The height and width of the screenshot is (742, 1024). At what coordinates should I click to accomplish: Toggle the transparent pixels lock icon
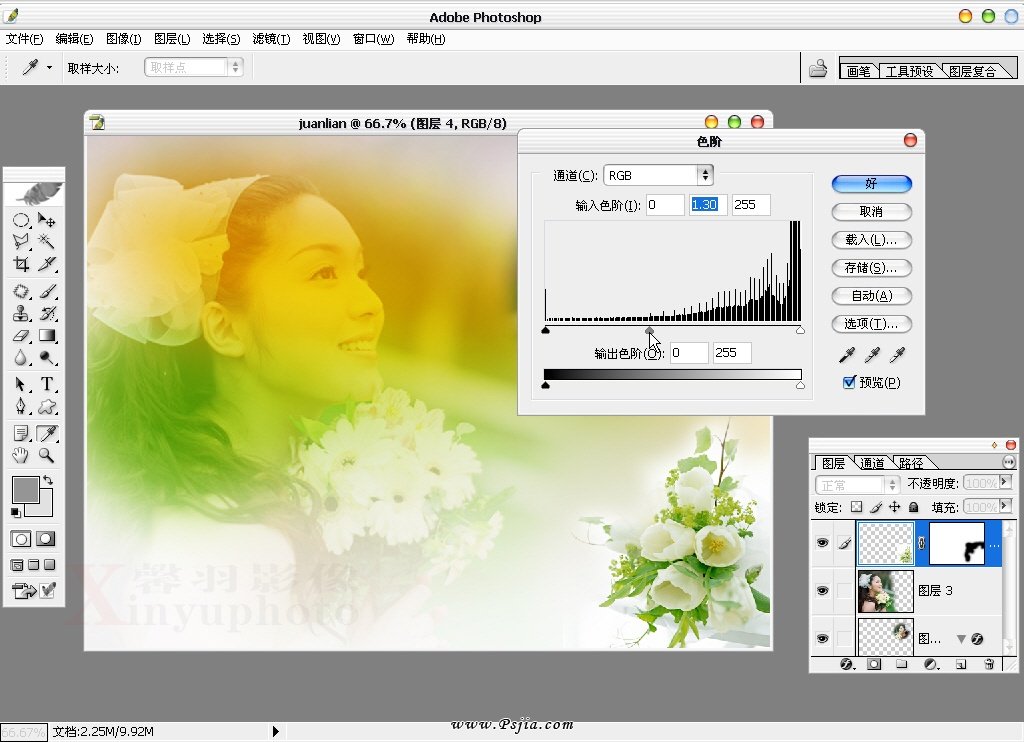(856, 507)
